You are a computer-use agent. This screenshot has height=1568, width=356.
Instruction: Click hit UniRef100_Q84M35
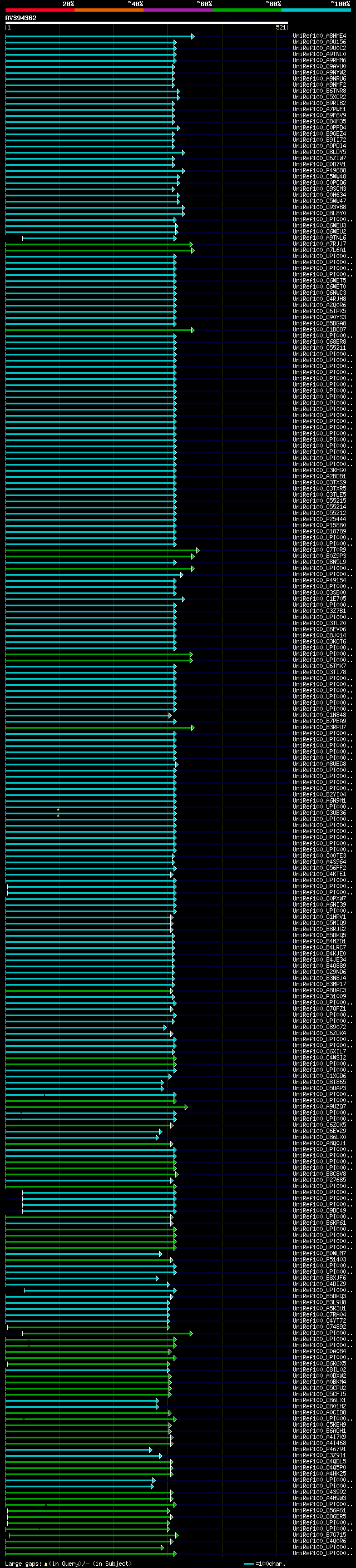tap(319, 121)
